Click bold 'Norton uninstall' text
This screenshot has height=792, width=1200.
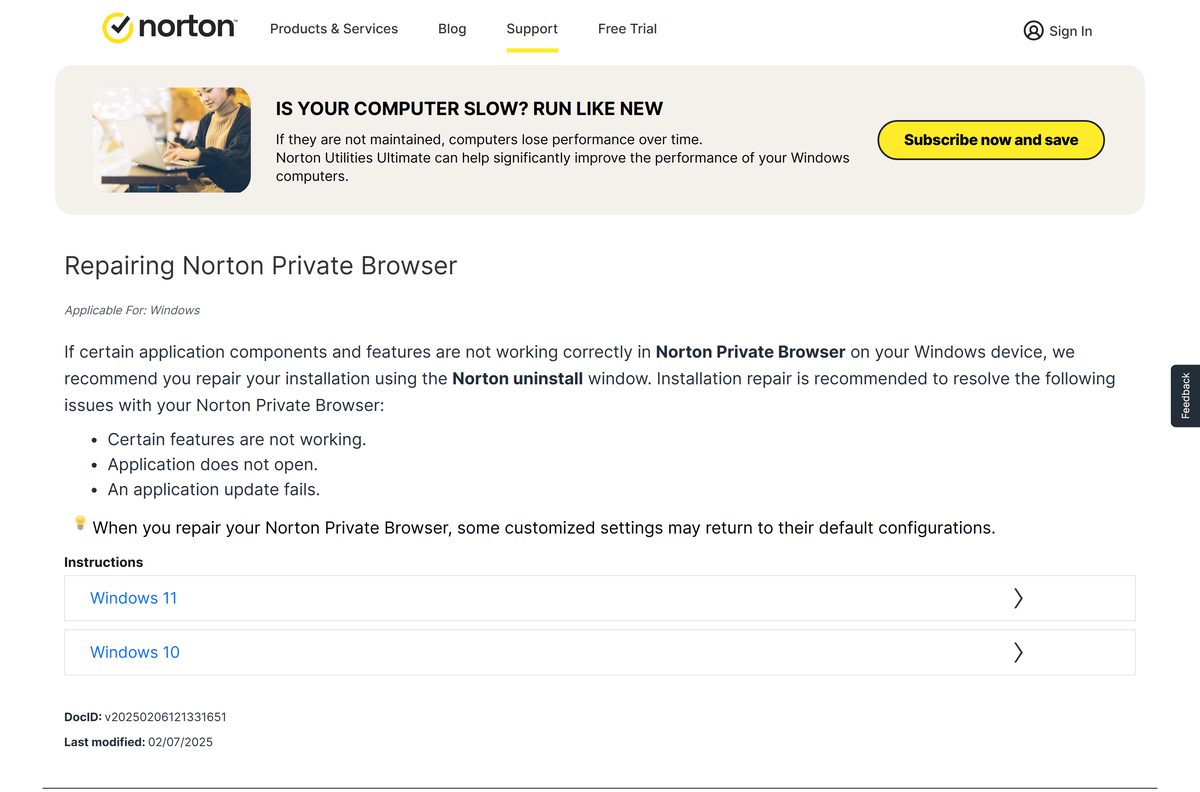pyautogui.click(x=518, y=378)
